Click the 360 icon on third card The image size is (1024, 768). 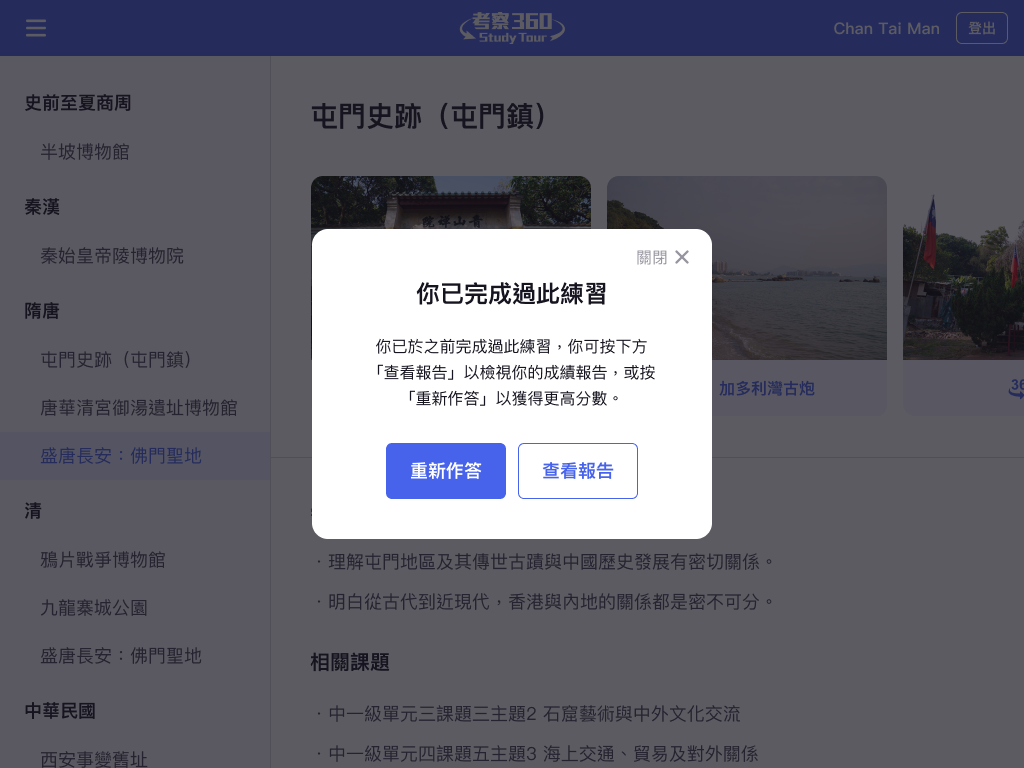point(1016,388)
